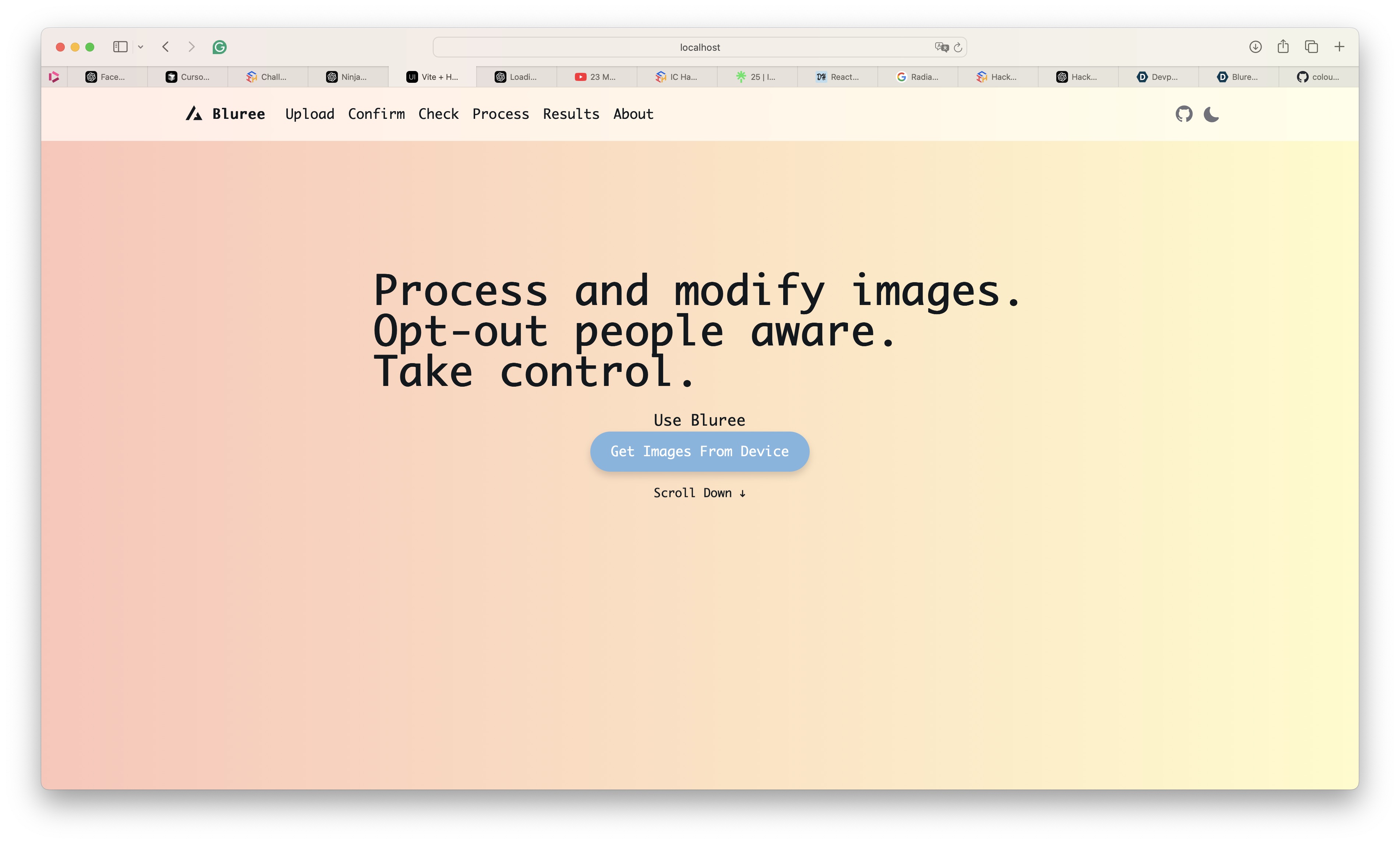This screenshot has width=1400, height=844.
Task: Click the Grammarly extension icon
Action: point(219,47)
